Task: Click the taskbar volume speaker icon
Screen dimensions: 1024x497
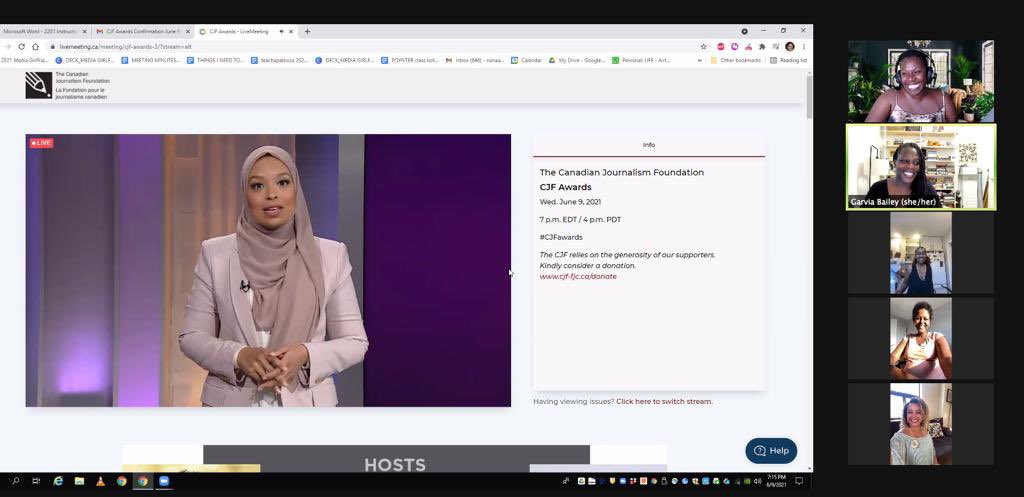Action: pos(758,481)
